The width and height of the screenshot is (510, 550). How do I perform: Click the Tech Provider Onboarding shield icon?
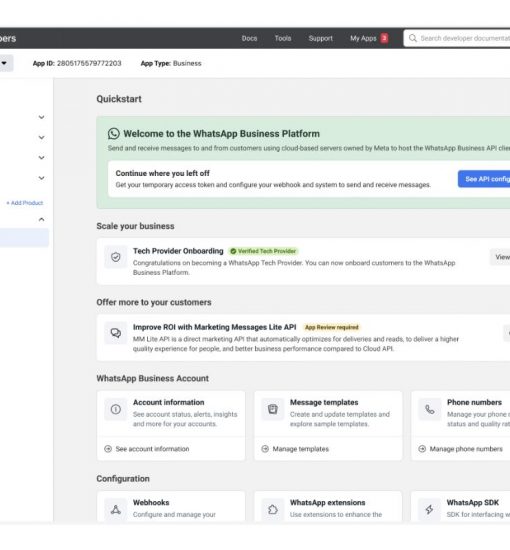(x=116, y=257)
